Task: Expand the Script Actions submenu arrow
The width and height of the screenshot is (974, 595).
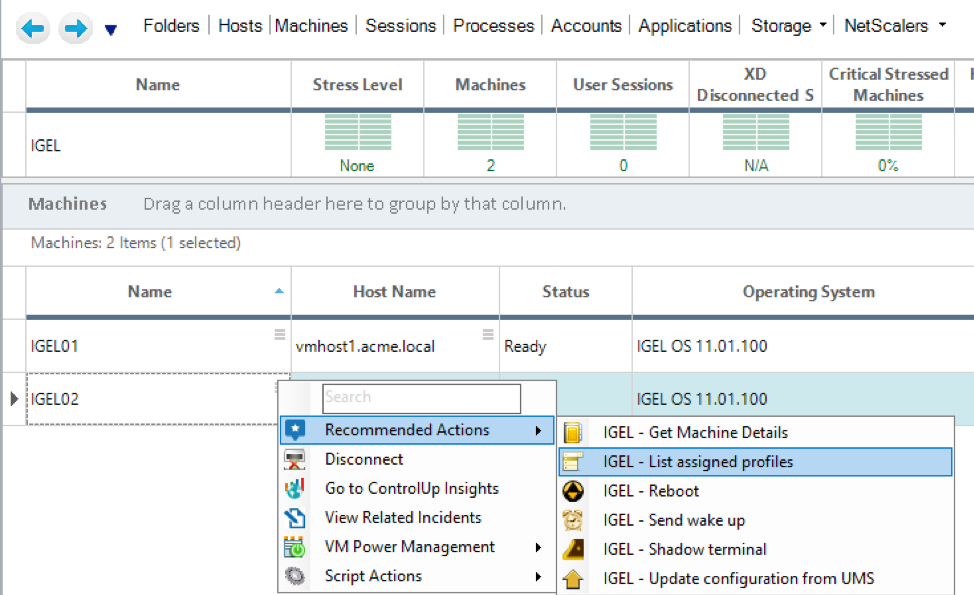Action: click(x=538, y=576)
